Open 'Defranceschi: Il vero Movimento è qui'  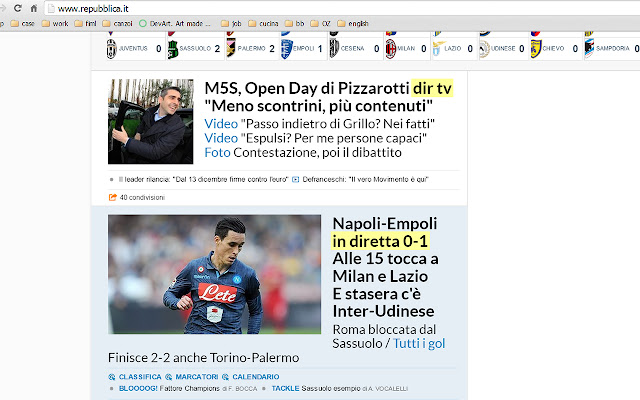pos(365,179)
